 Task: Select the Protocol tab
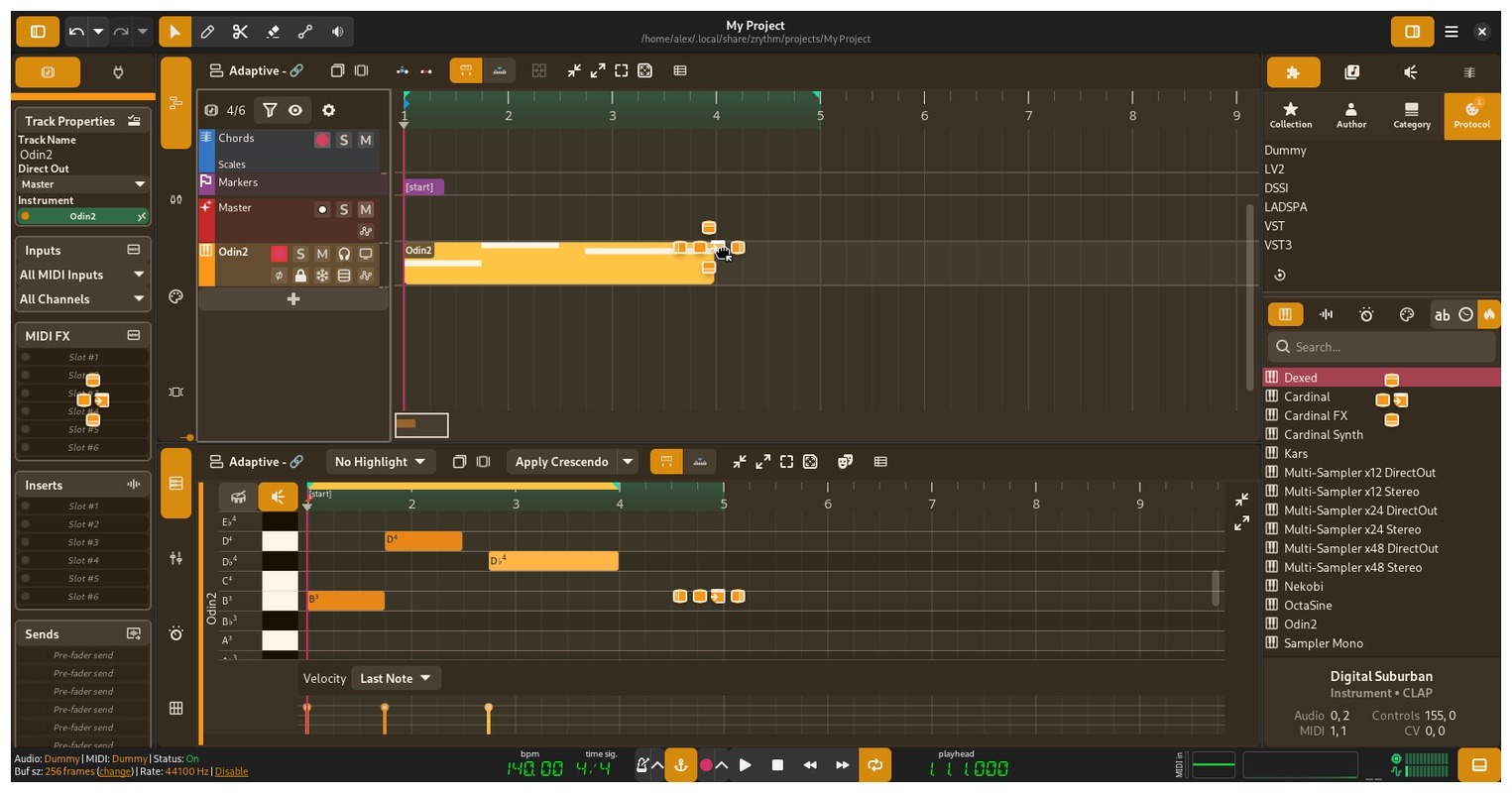(1472, 115)
